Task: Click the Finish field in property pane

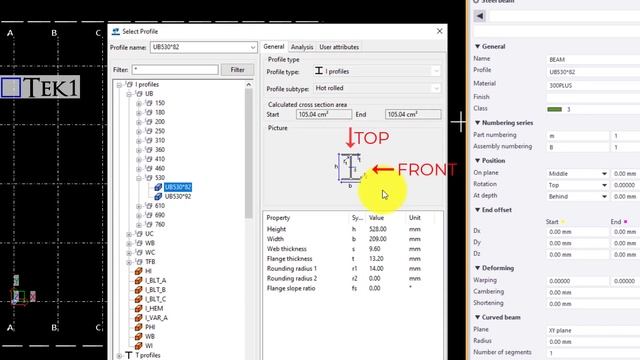Action: pyautogui.click(x=593, y=98)
